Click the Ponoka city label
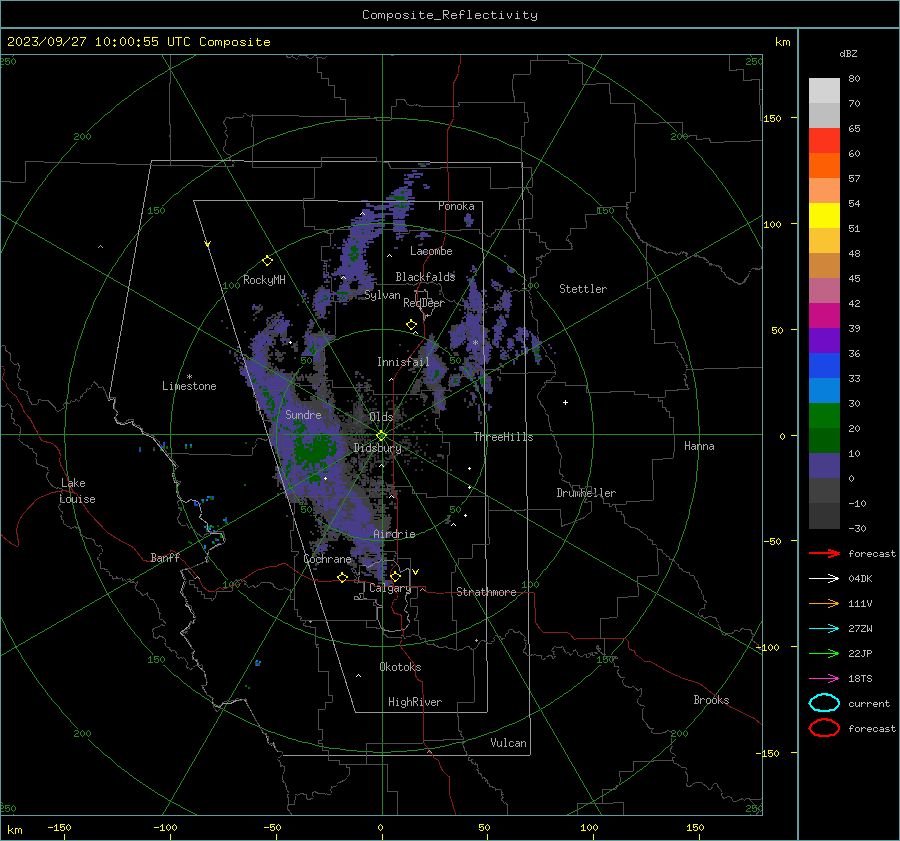Viewport: 900px width, 841px height. [456, 206]
